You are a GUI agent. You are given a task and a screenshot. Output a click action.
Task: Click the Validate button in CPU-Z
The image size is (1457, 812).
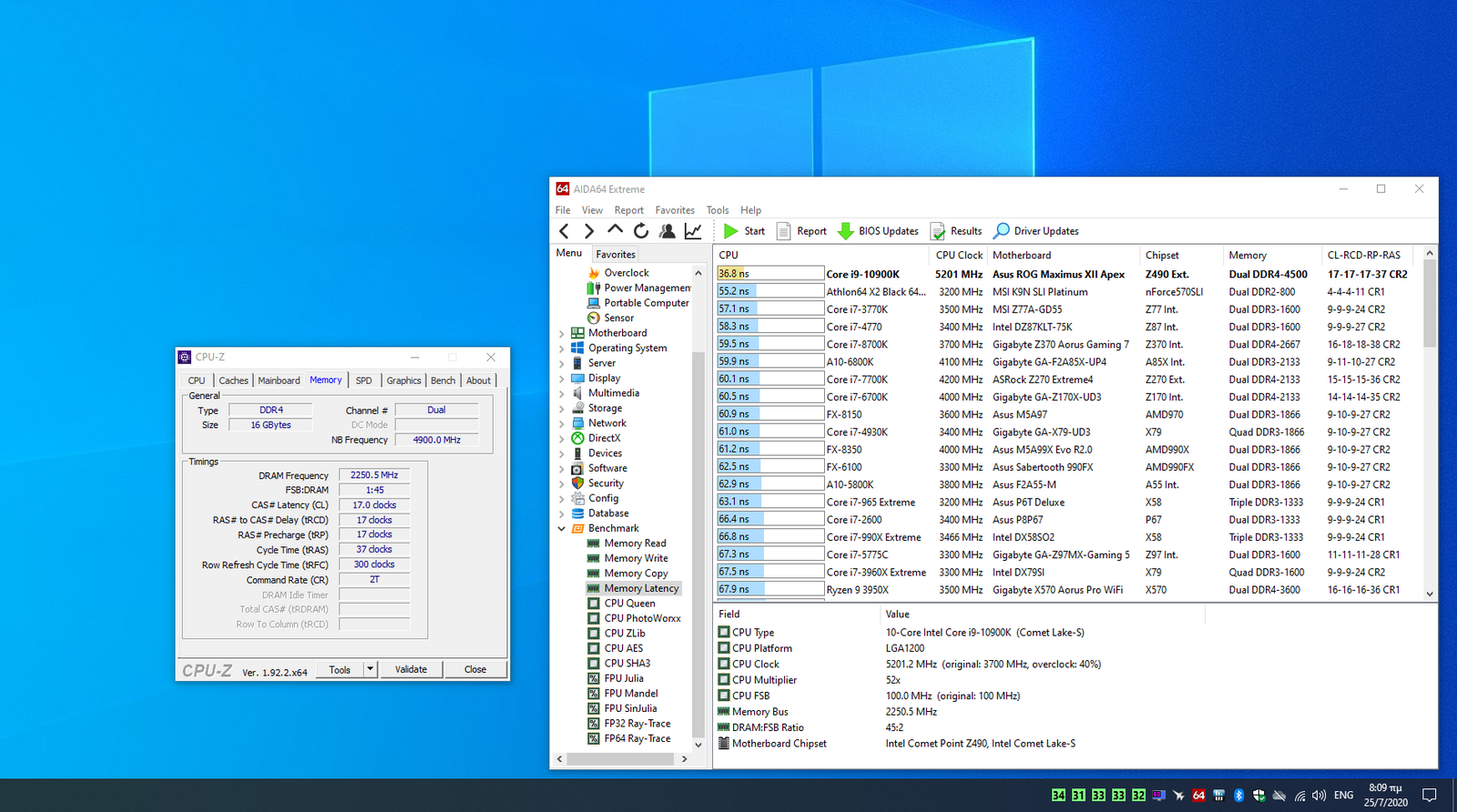[x=411, y=669]
